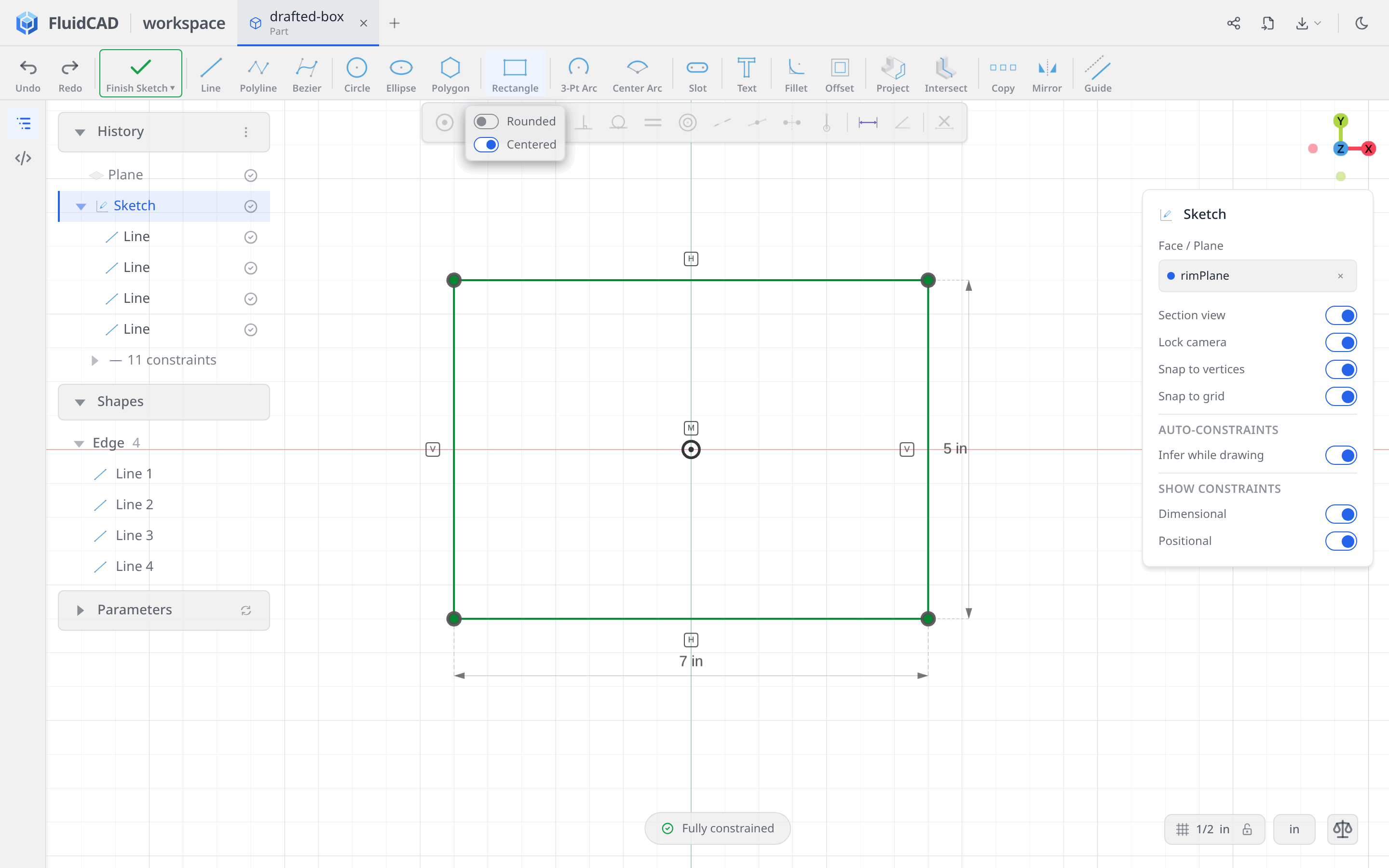Select the Polygon tool
1389x868 pixels.
tap(450, 74)
